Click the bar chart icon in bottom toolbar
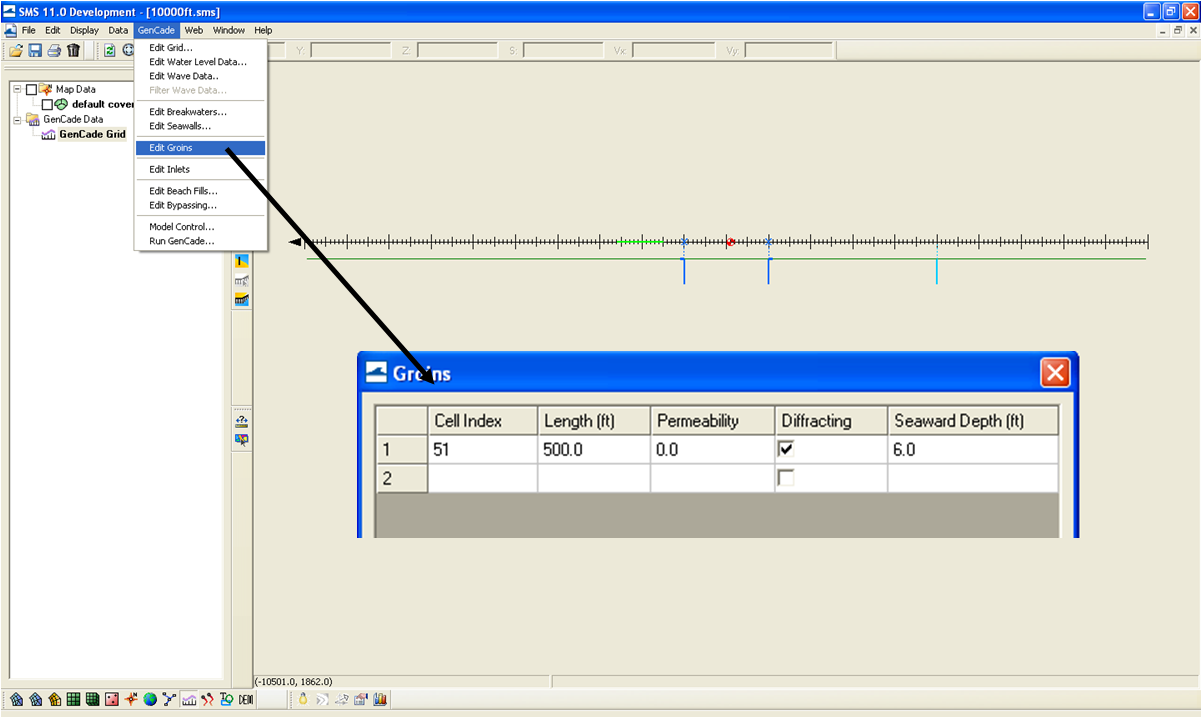Image resolution: width=1202 pixels, height=718 pixels. pos(381,699)
